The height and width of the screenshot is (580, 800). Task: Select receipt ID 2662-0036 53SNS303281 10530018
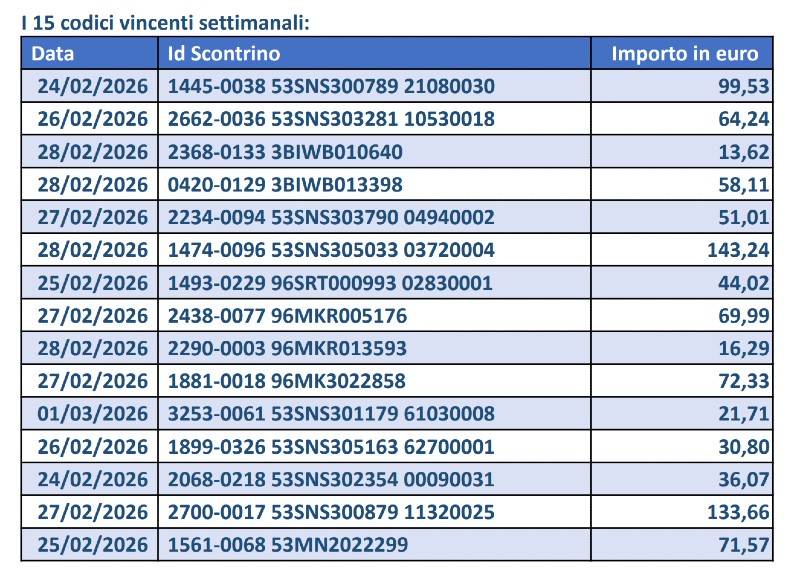(331, 119)
